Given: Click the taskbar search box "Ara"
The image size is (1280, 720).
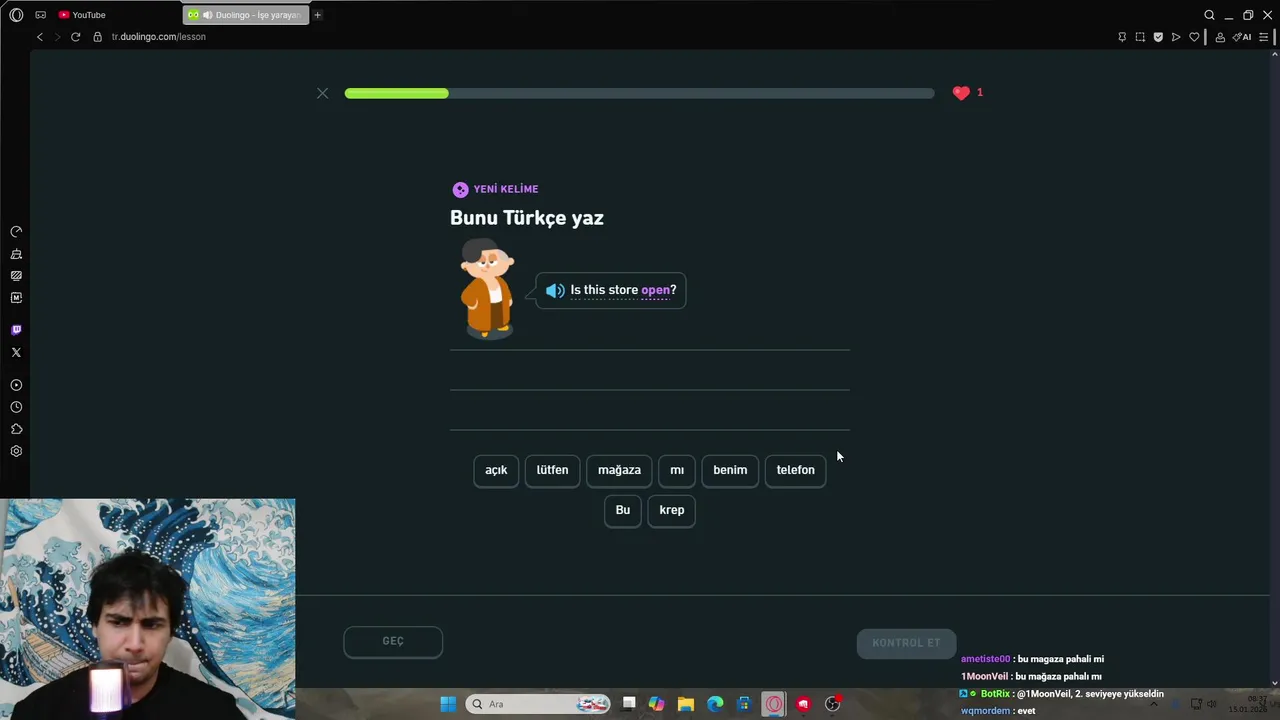Looking at the screenshot, I should point(538,704).
